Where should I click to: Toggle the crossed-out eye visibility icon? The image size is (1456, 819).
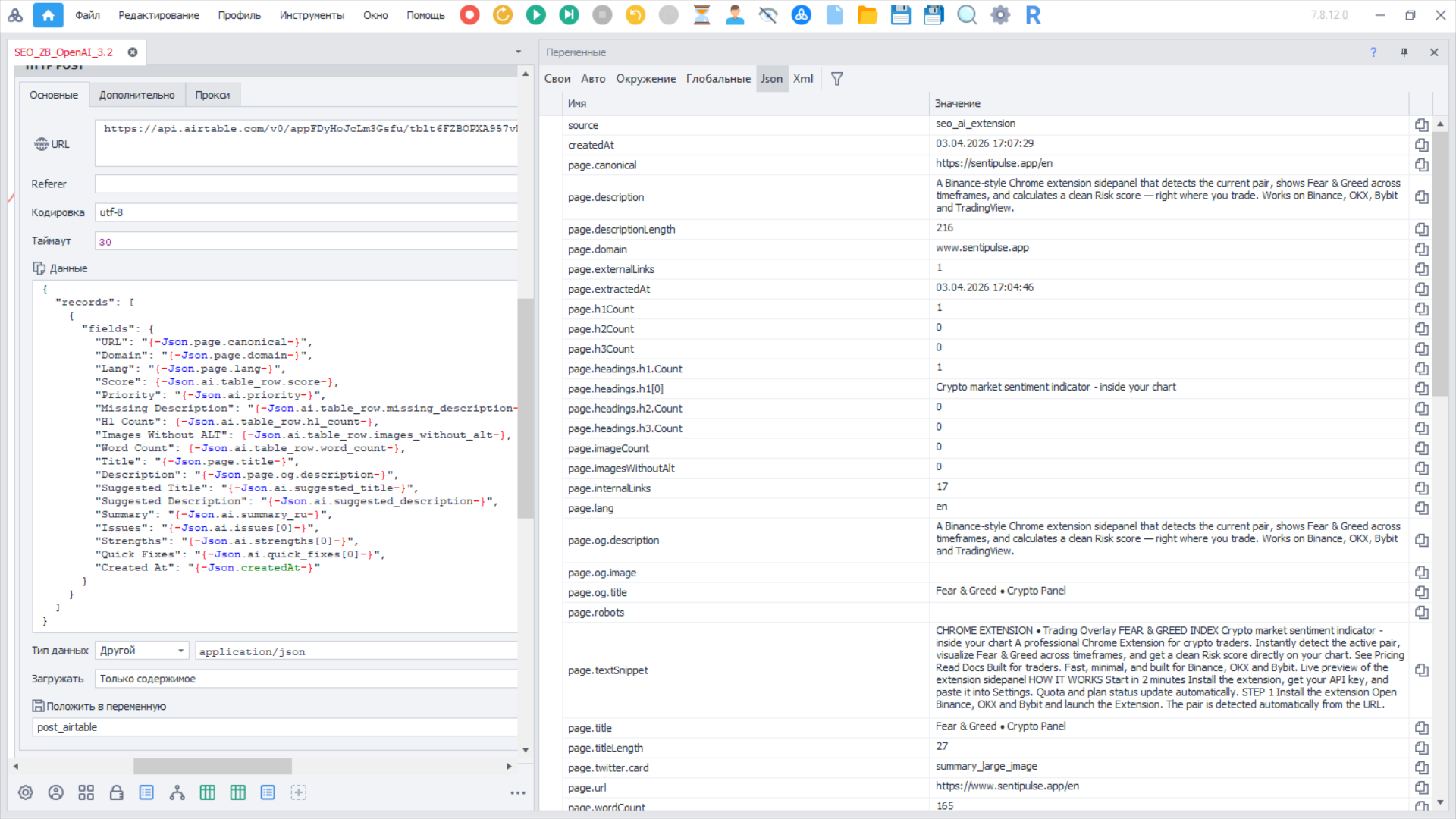pyautogui.click(x=767, y=15)
